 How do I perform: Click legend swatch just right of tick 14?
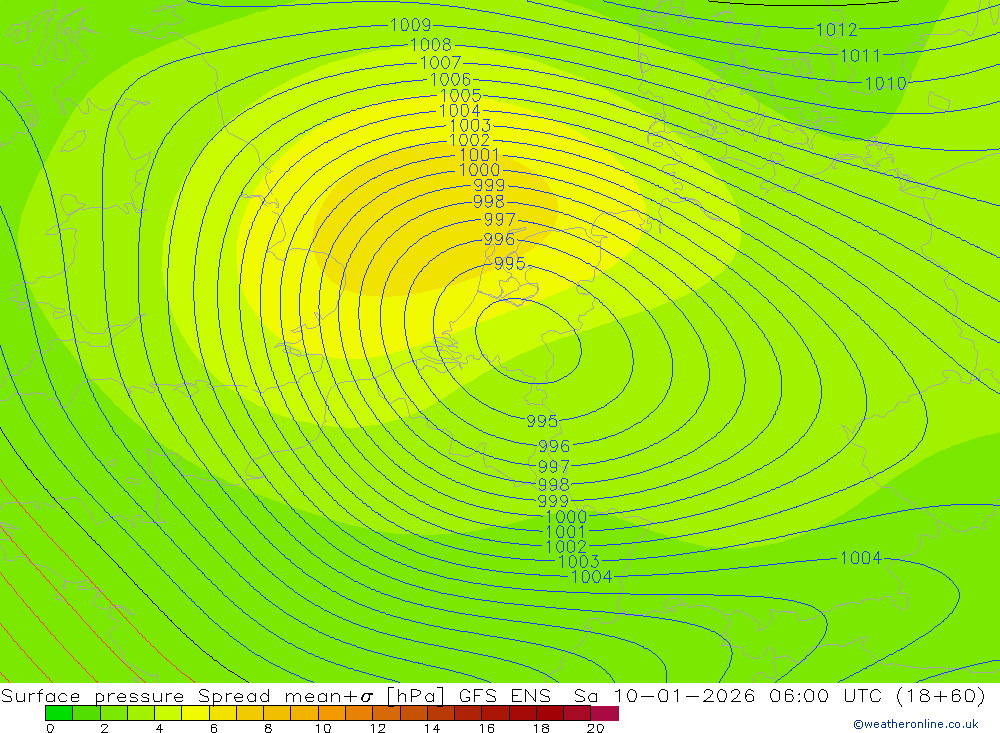[441, 713]
